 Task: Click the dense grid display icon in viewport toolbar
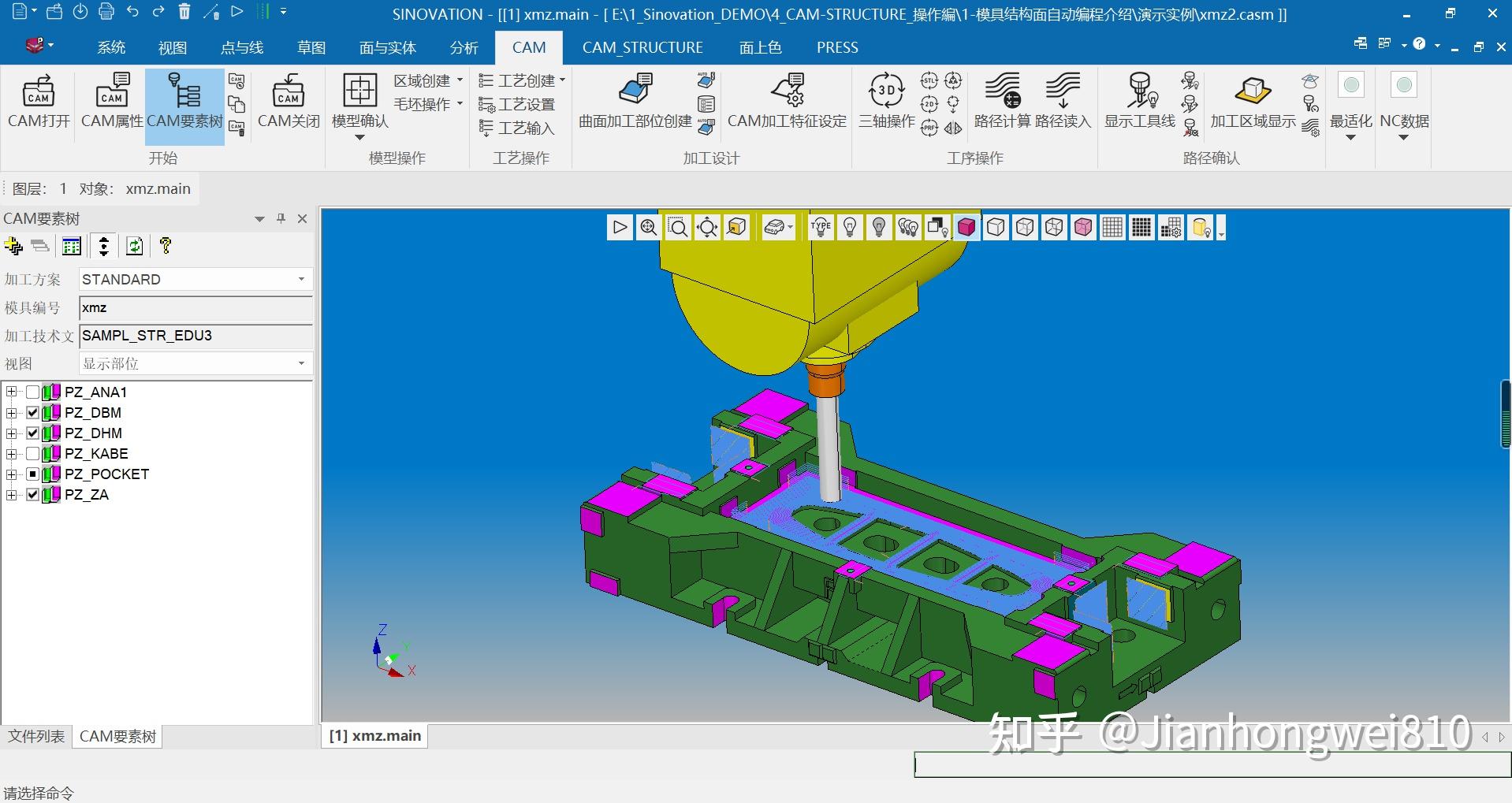[x=1141, y=228]
